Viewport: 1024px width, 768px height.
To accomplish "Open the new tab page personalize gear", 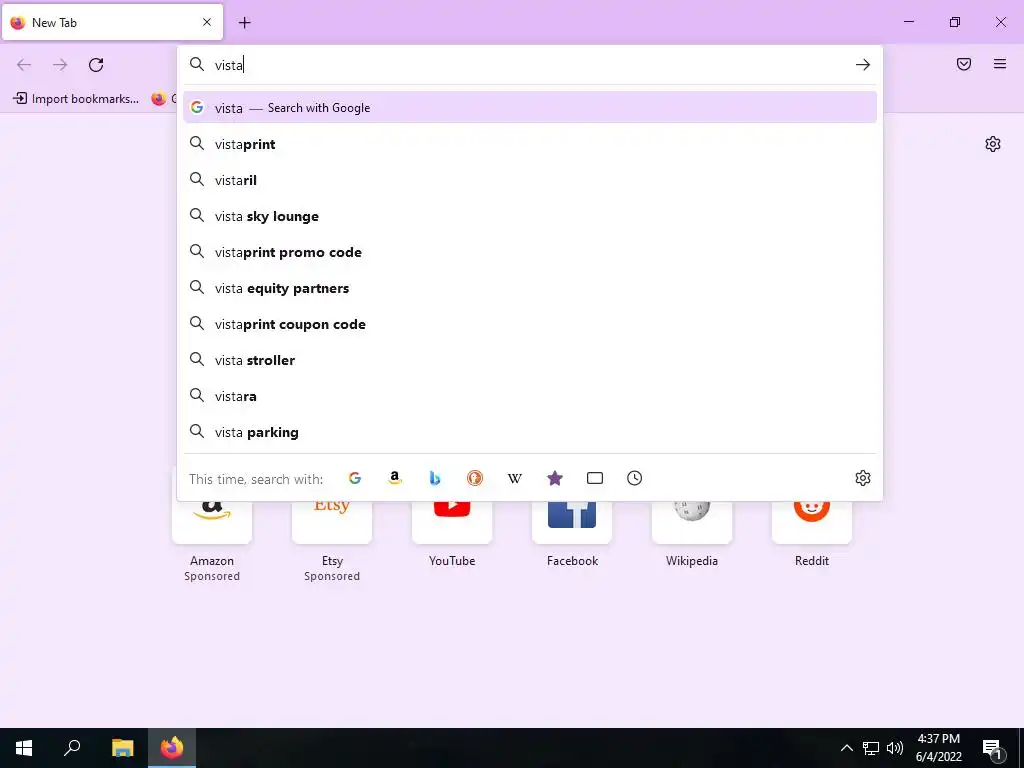I will 993,144.
